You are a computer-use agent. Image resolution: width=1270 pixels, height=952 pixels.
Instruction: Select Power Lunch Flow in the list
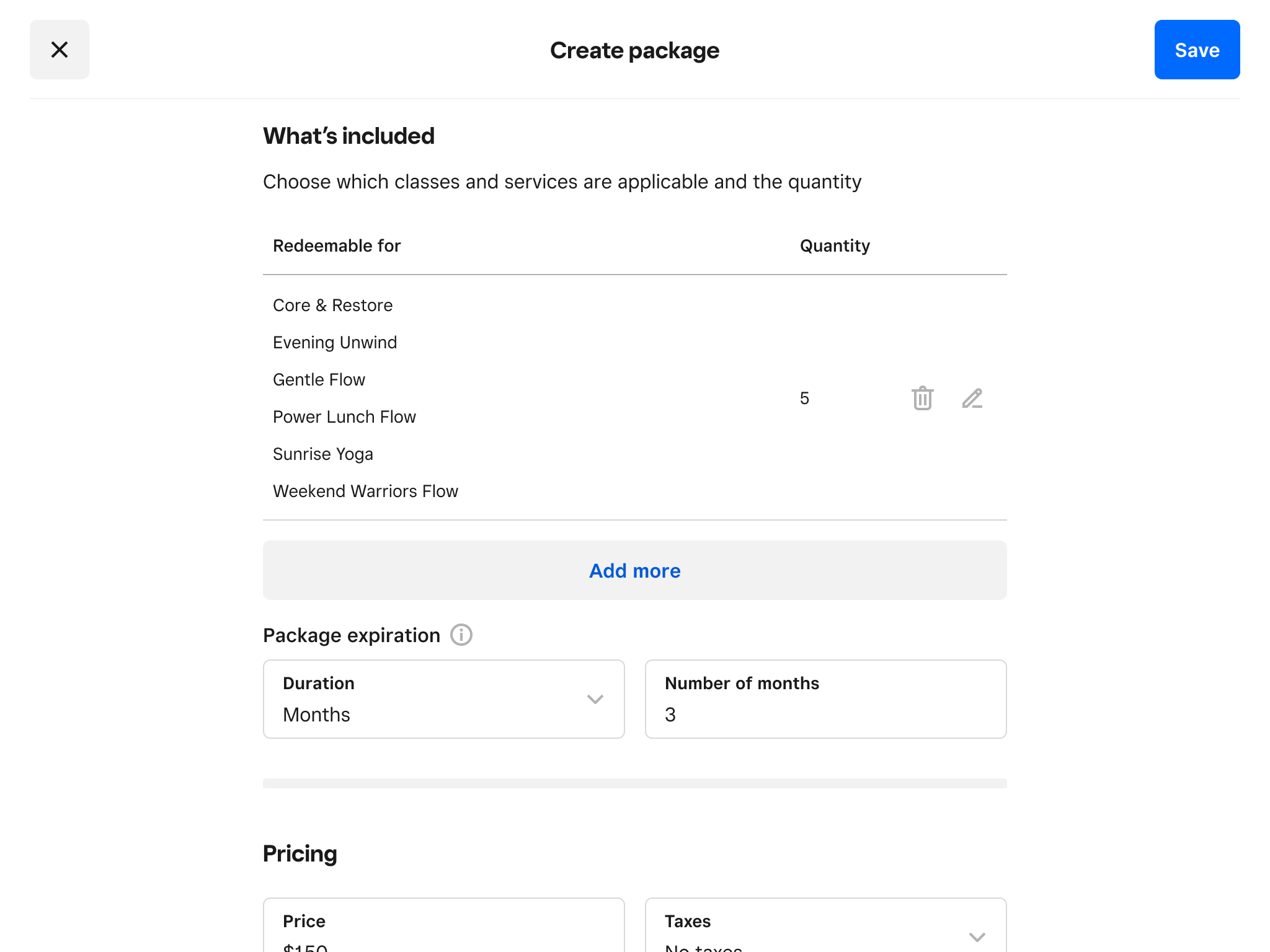coord(344,417)
